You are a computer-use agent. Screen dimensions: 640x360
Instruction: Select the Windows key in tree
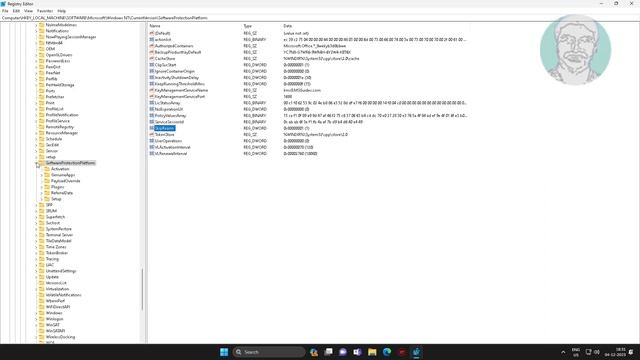tap(54, 313)
